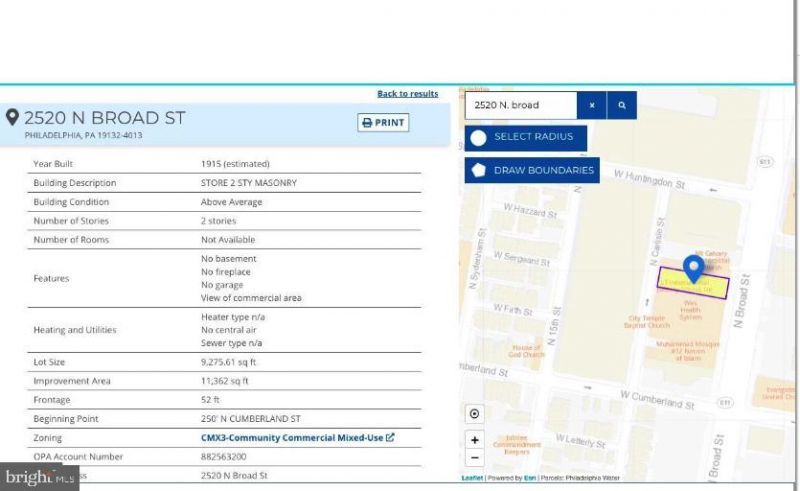Click the House of God Church map label
The width and height of the screenshot is (800, 491).
click(x=526, y=350)
